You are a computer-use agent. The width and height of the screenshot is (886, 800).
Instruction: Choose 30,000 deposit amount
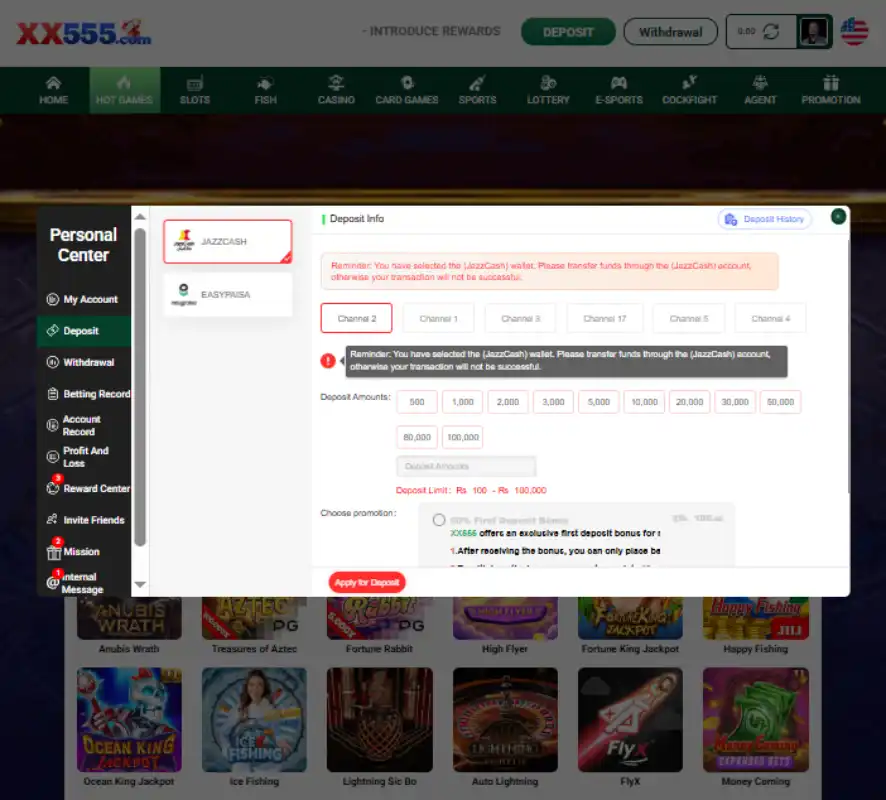pos(735,402)
